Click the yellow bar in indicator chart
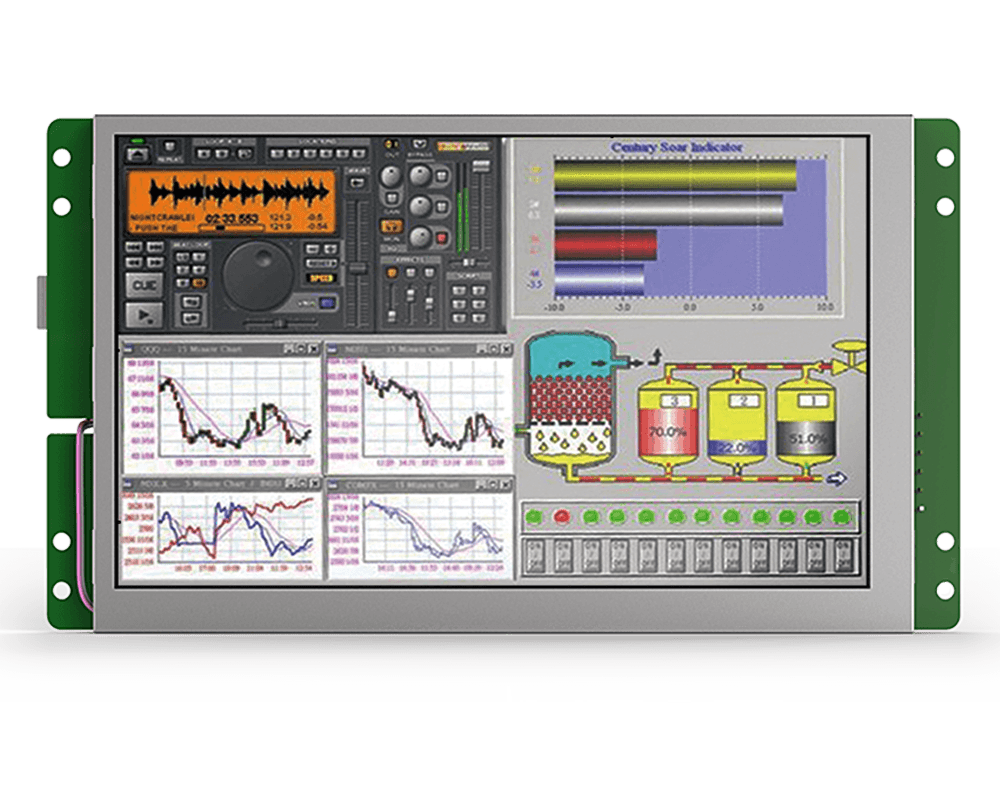 pos(675,175)
